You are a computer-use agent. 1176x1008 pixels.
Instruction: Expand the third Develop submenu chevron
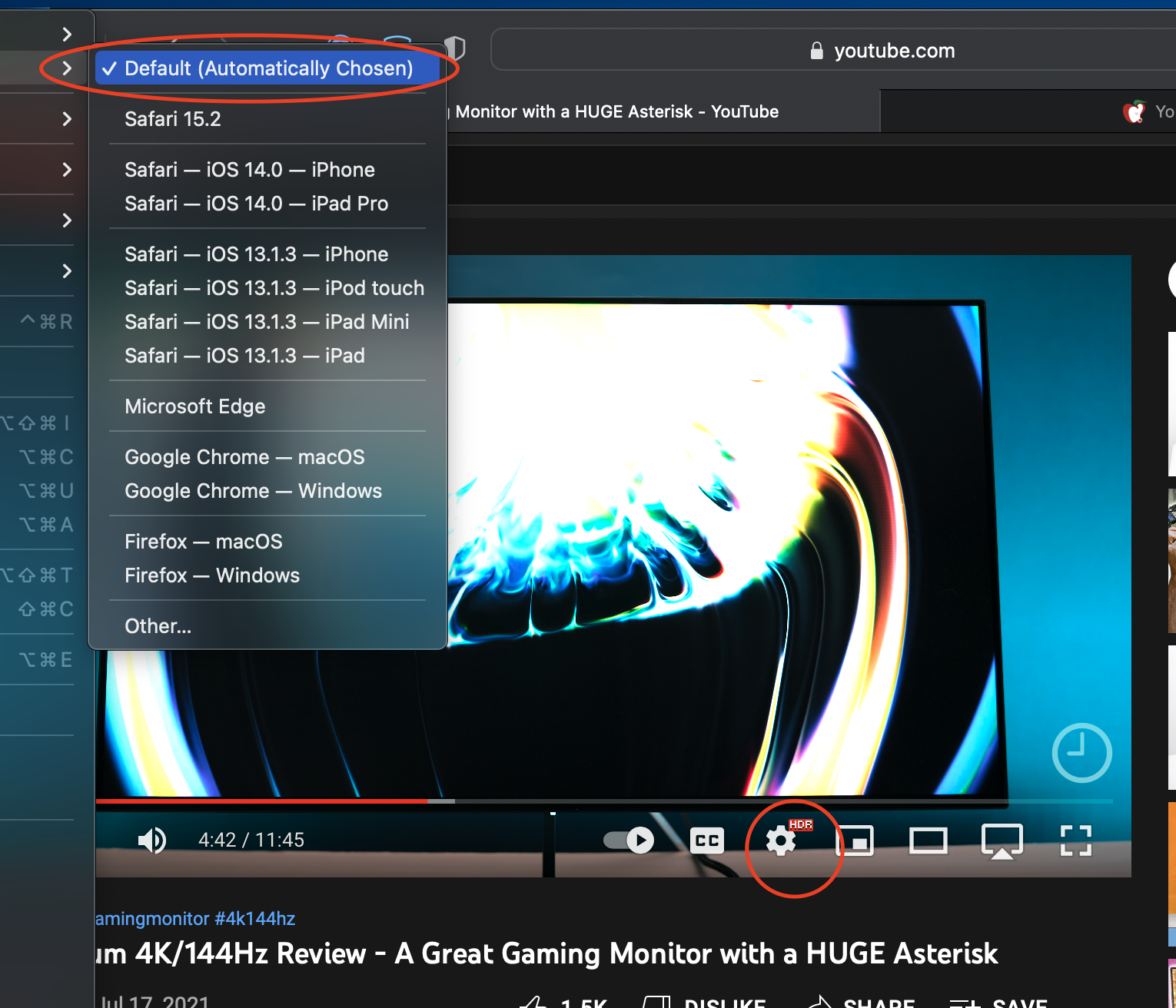[67, 119]
